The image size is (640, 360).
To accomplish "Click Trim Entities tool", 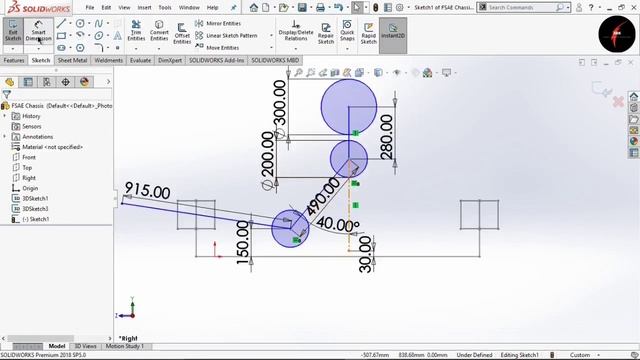I will [x=136, y=31].
